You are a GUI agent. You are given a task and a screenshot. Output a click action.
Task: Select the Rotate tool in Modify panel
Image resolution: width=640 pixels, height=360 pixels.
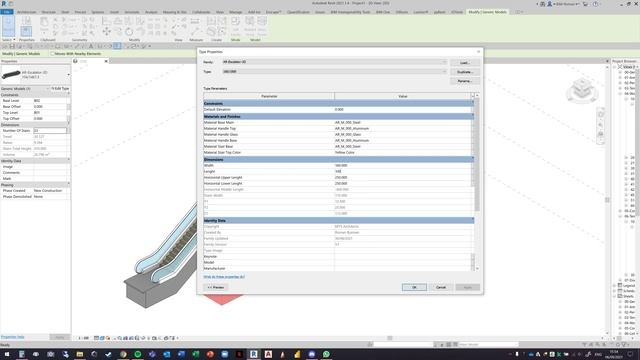pyautogui.click(x=129, y=31)
